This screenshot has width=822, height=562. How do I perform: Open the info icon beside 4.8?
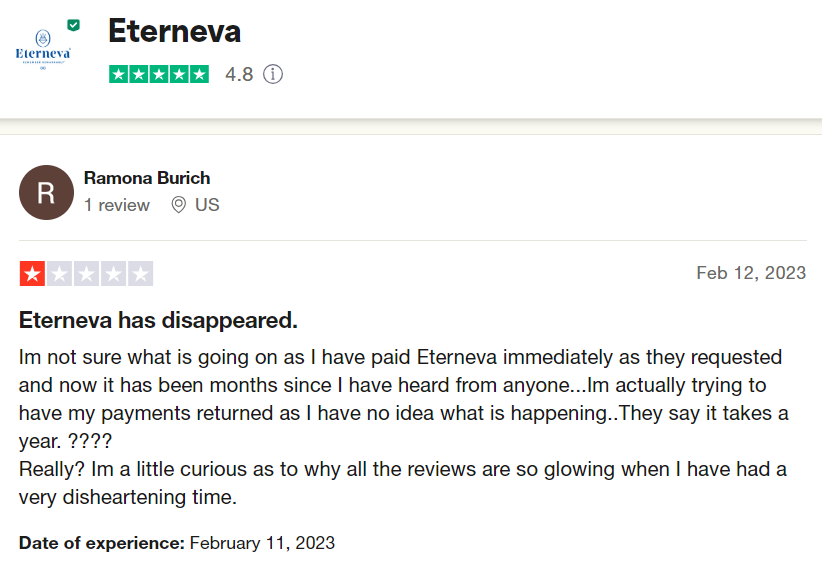pos(273,75)
